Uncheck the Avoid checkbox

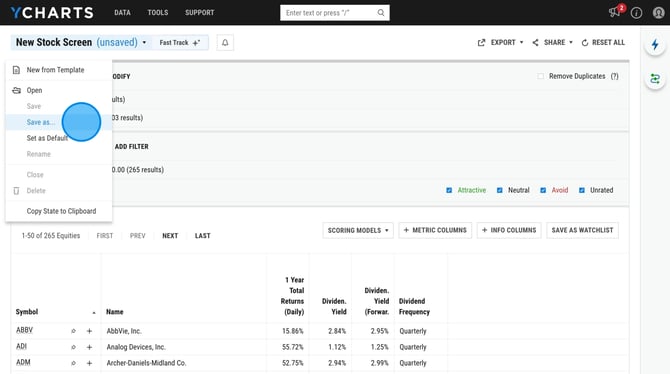pos(543,190)
